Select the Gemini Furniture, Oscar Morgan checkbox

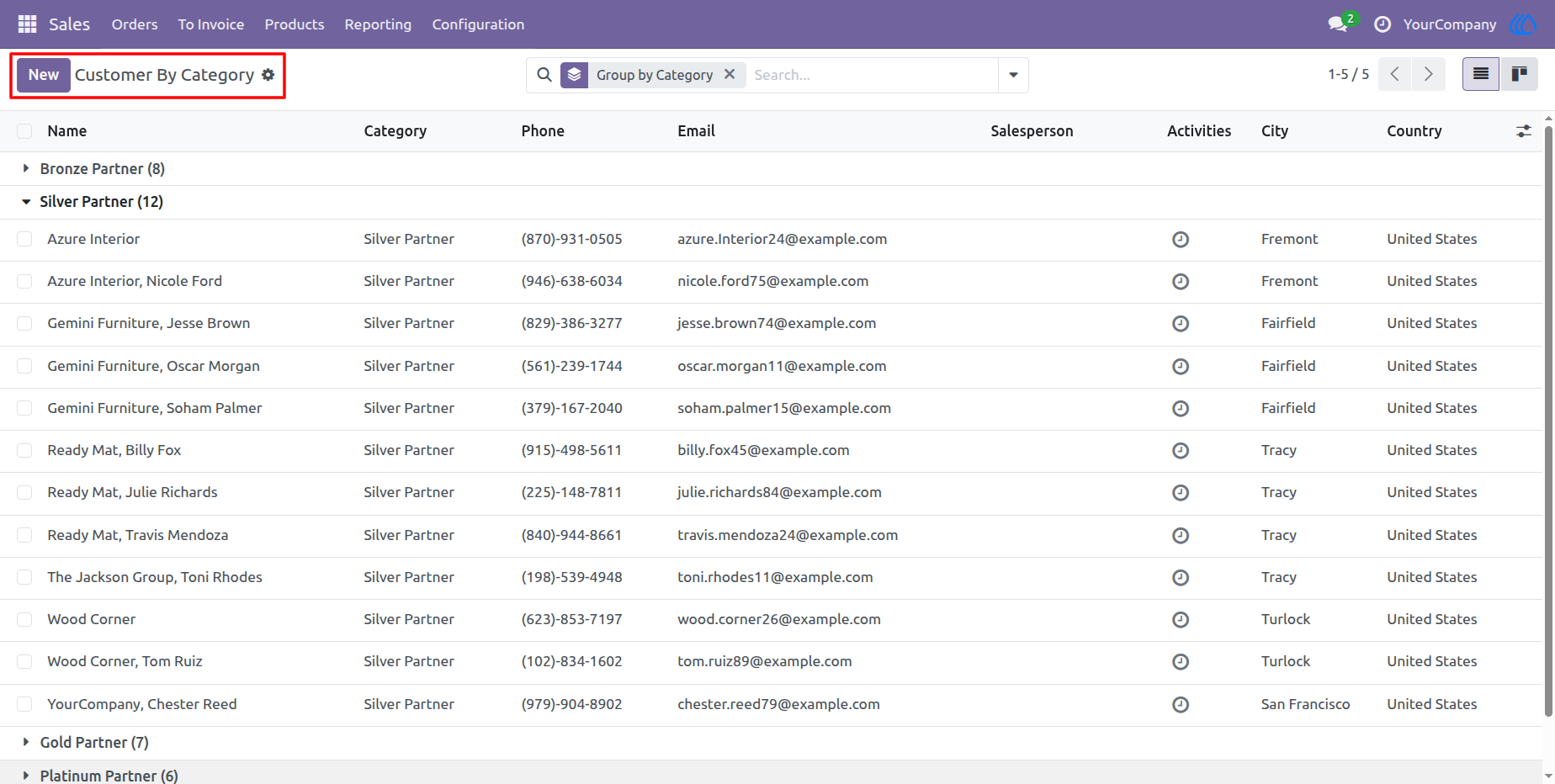[24, 366]
